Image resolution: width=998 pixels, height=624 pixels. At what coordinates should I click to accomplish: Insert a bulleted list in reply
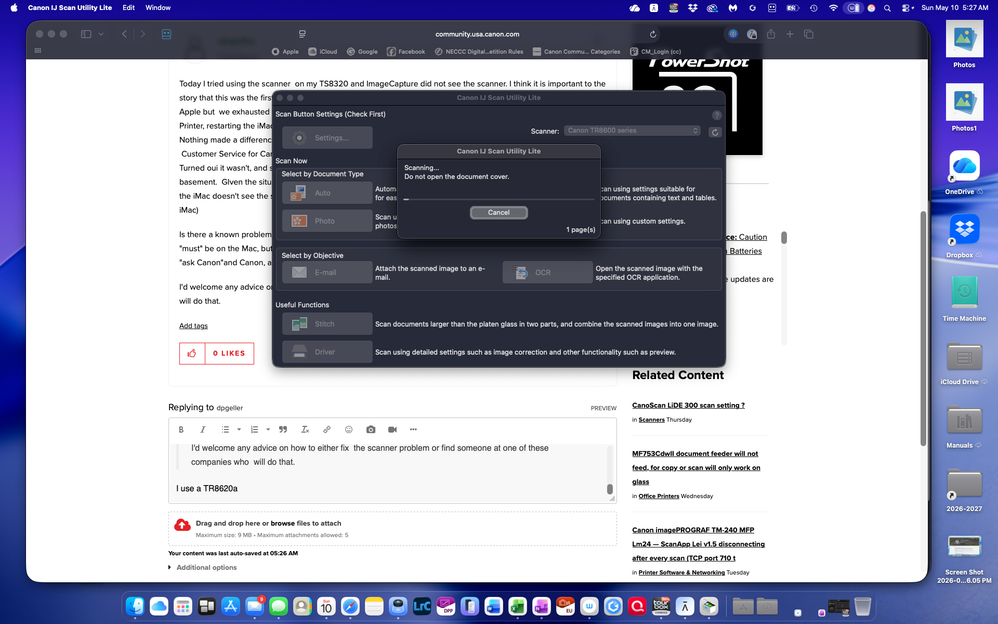click(x=225, y=430)
